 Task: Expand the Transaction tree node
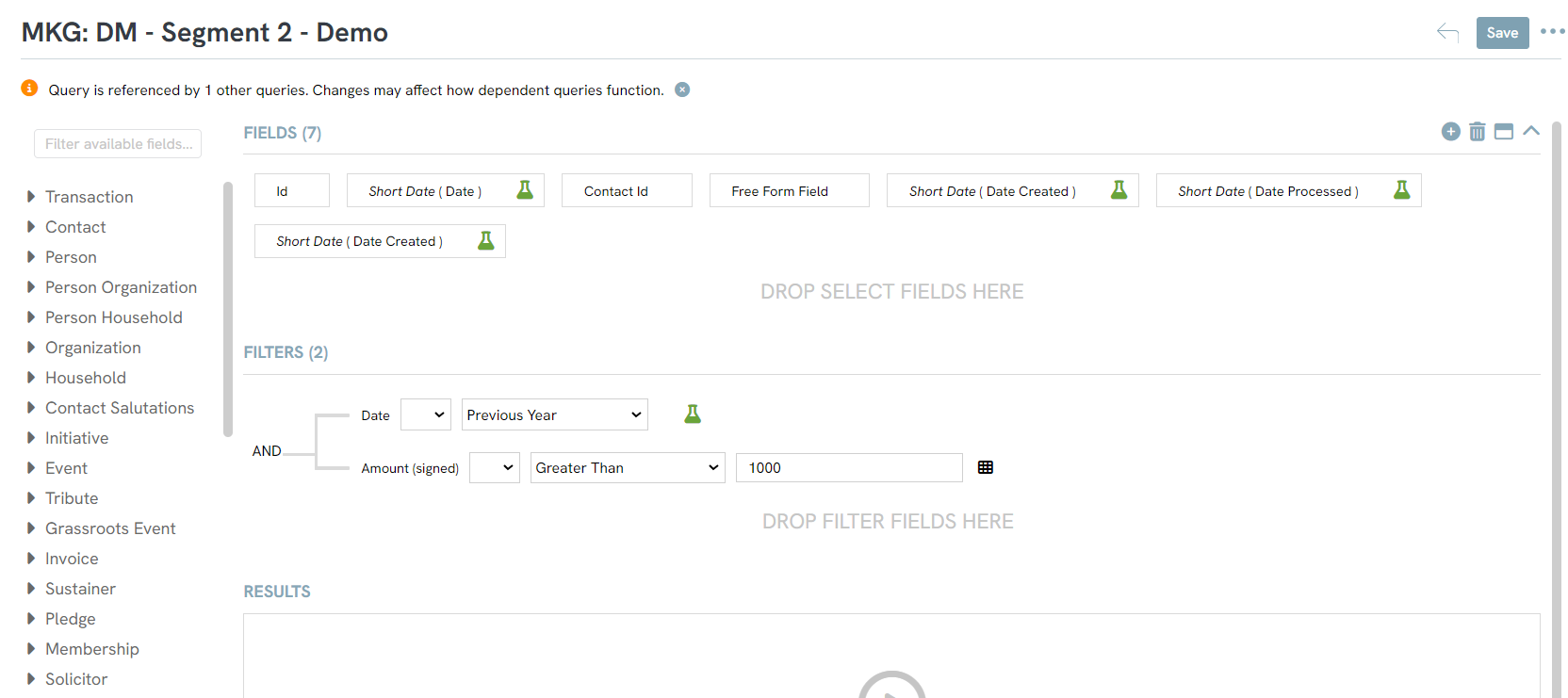[31, 197]
